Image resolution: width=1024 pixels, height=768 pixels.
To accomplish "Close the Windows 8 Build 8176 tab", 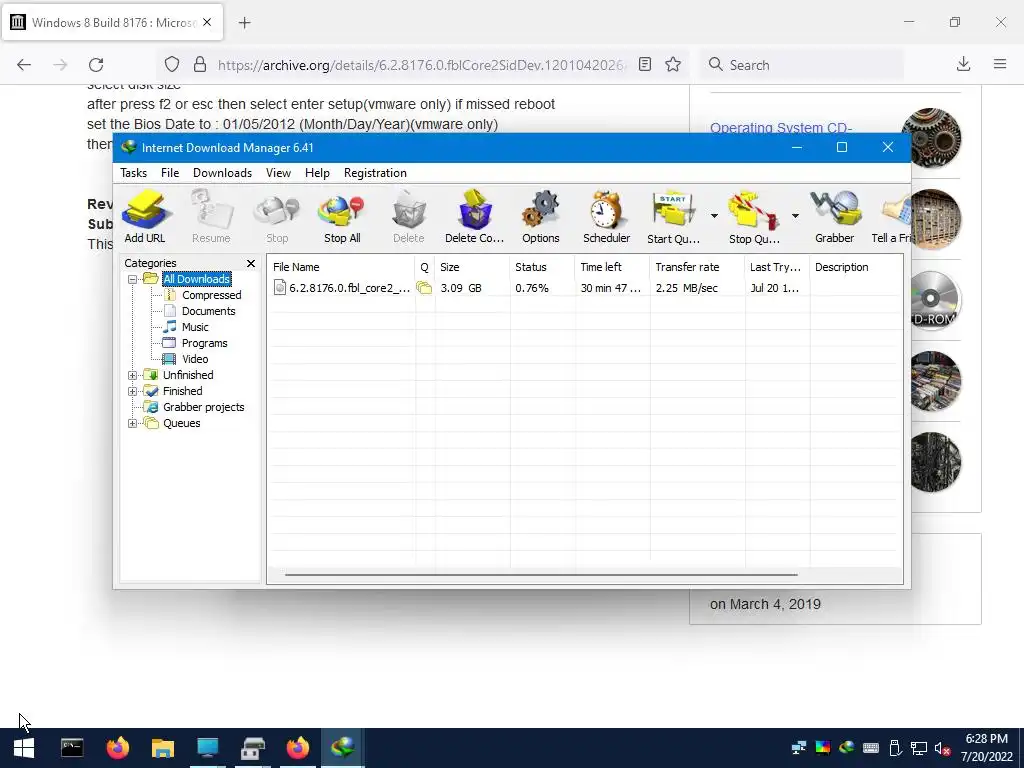I will tap(207, 22).
